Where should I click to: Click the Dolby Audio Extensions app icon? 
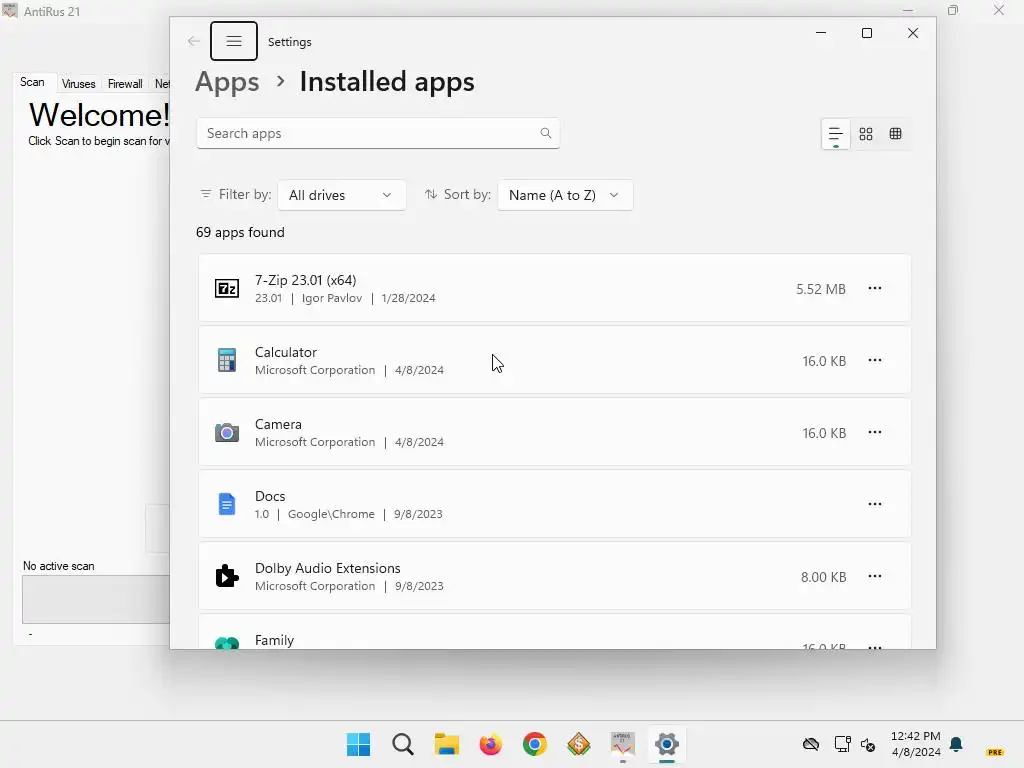227,576
